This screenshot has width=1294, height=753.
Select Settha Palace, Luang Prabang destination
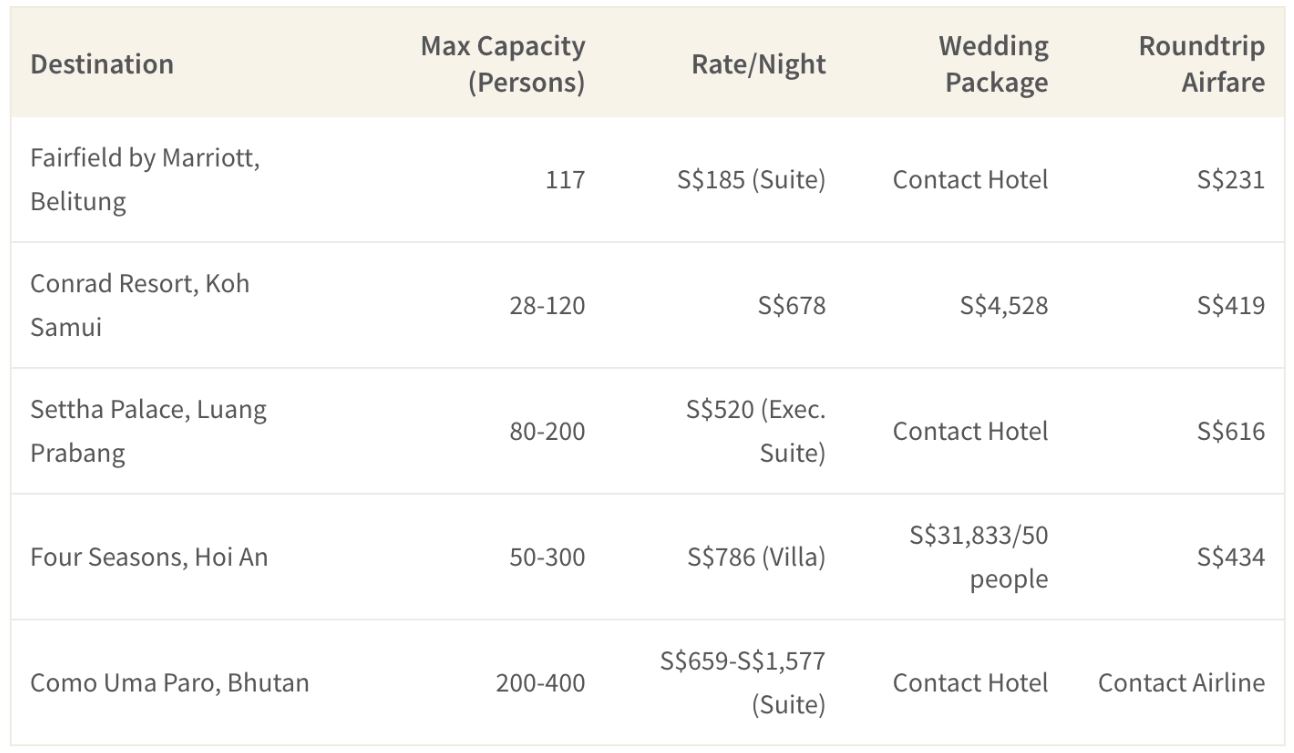coord(148,431)
